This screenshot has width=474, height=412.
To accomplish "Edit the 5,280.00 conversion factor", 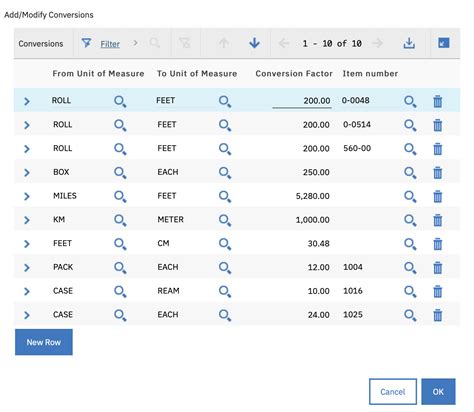I will click(x=313, y=196).
